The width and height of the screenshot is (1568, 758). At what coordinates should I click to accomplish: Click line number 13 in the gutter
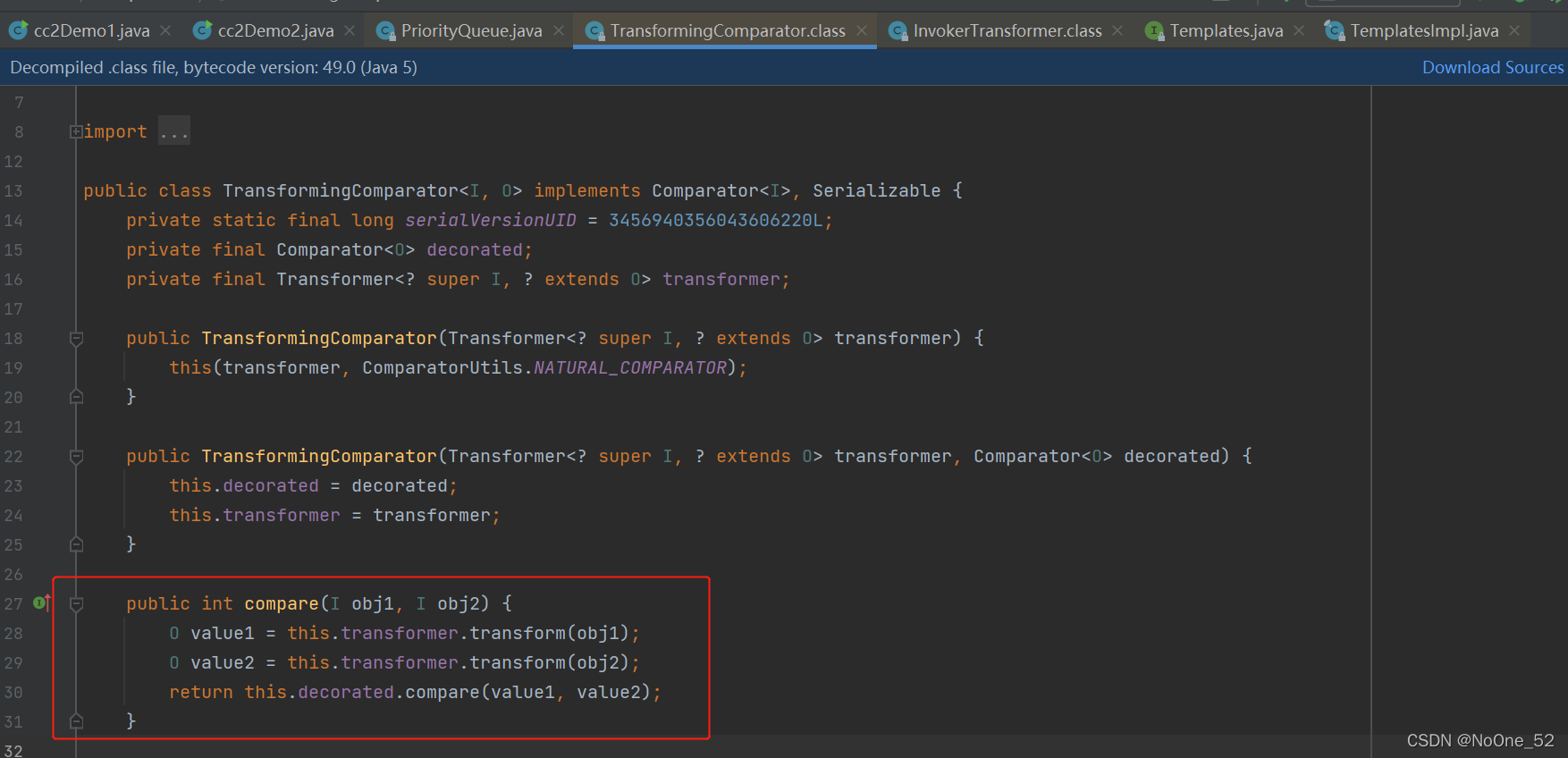click(13, 190)
